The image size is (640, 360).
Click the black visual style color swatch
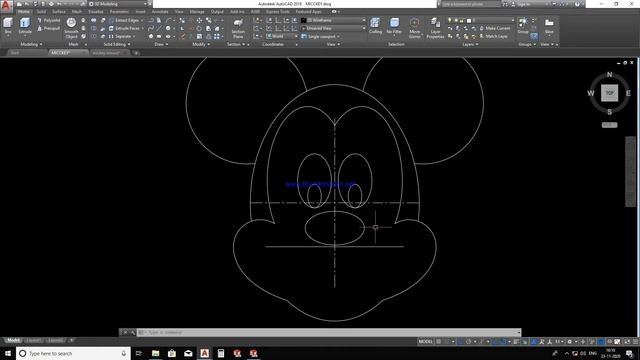tap(304, 20)
